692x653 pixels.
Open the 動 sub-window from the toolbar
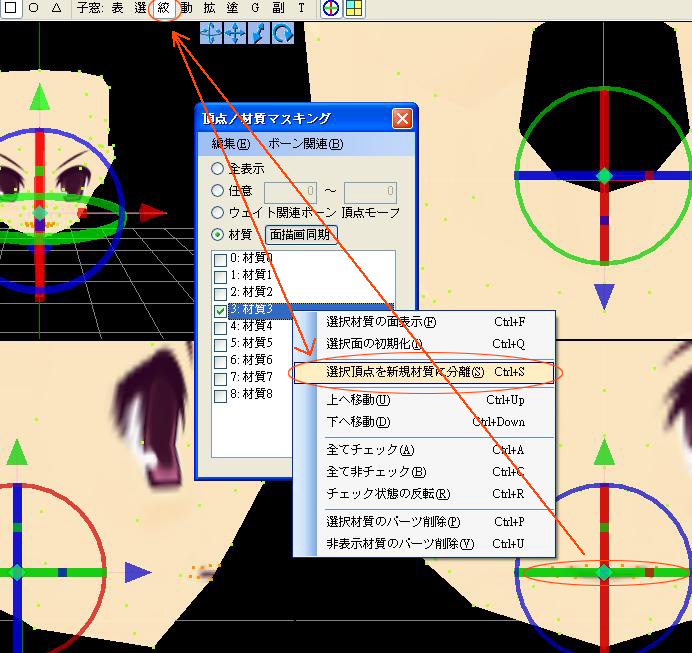[x=186, y=8]
